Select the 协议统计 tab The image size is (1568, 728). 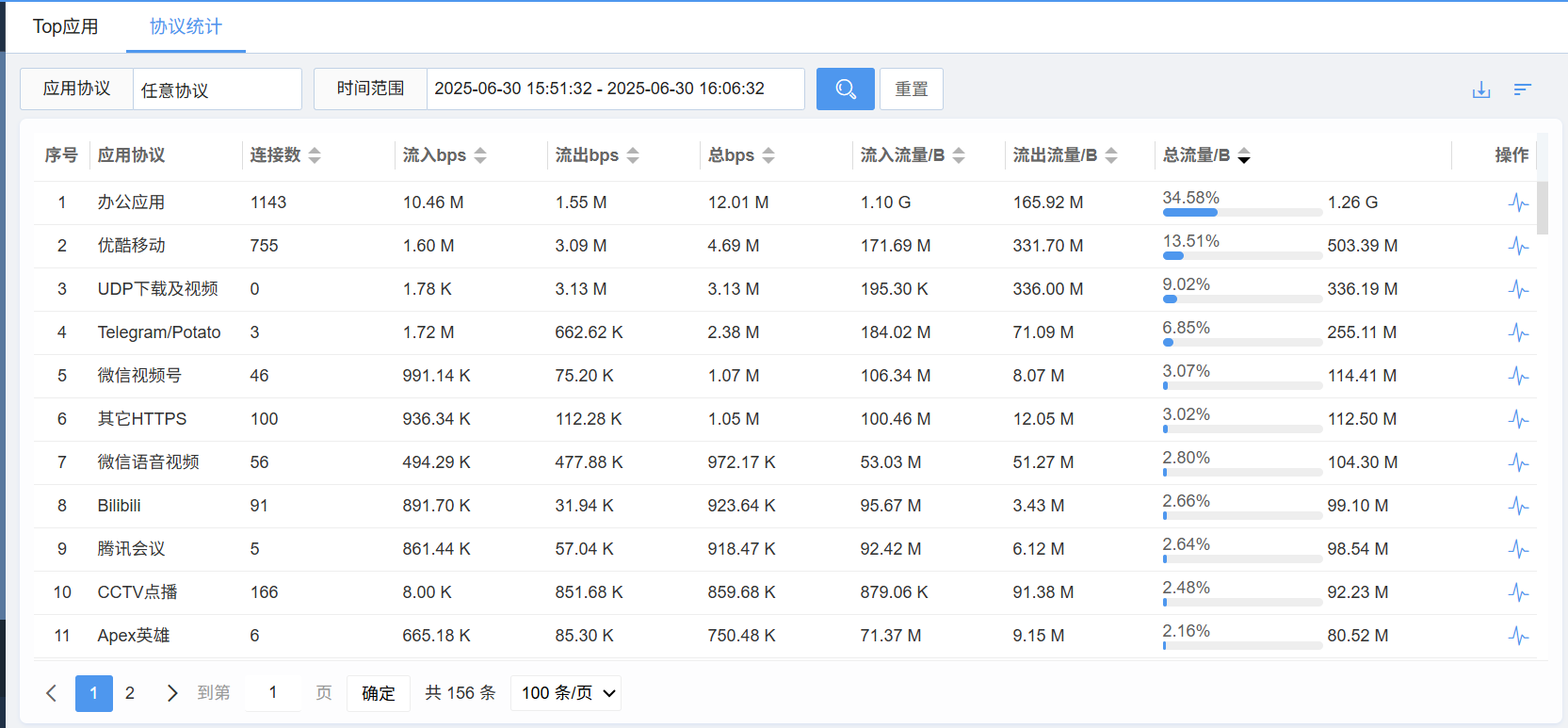186,26
